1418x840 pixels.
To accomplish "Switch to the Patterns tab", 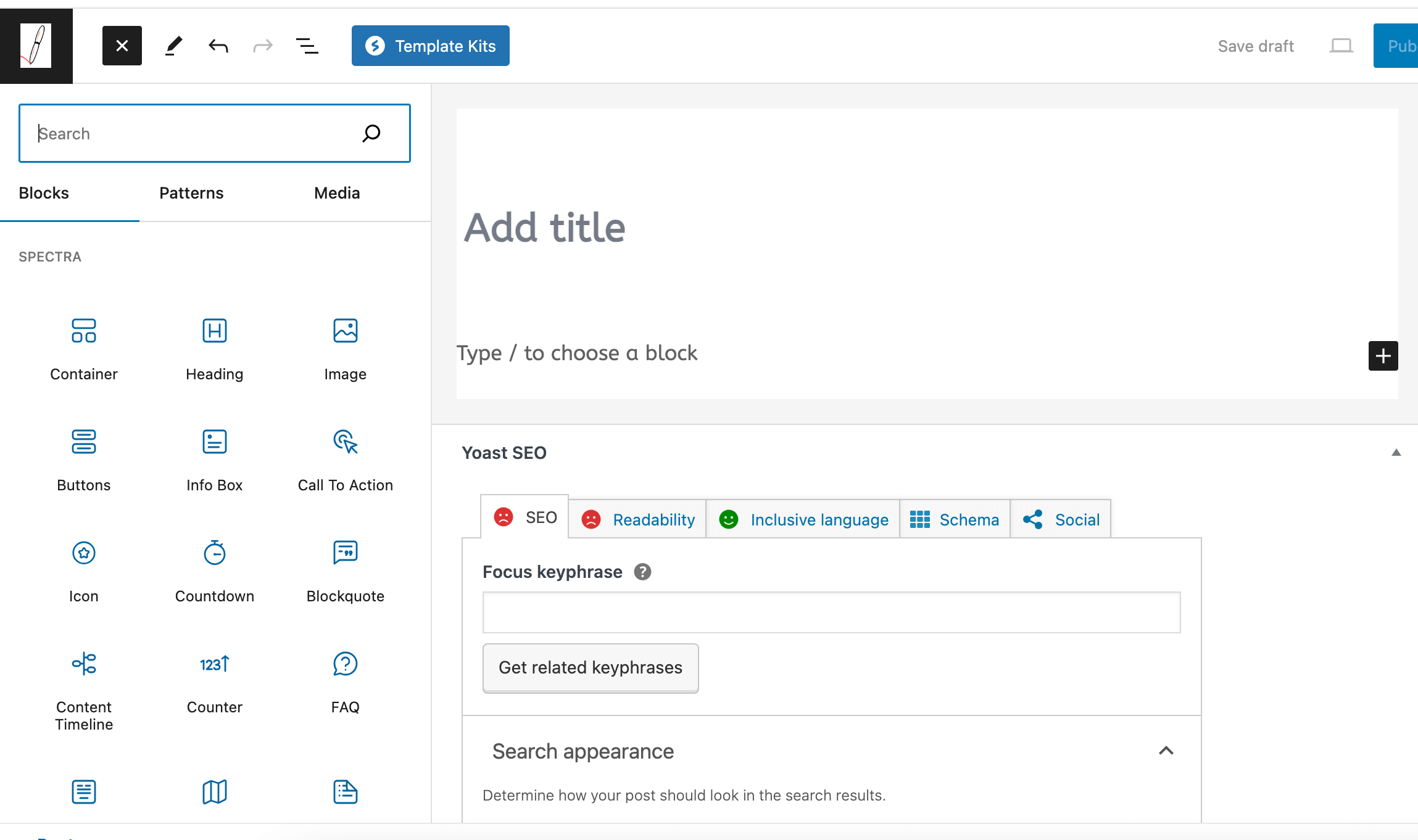I will pos(191,193).
